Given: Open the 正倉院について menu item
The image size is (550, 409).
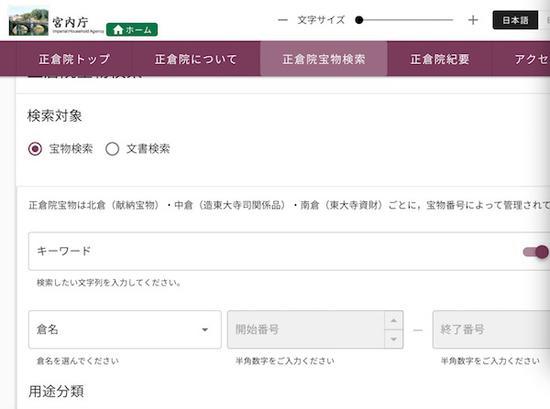Looking at the screenshot, I should (196, 59).
